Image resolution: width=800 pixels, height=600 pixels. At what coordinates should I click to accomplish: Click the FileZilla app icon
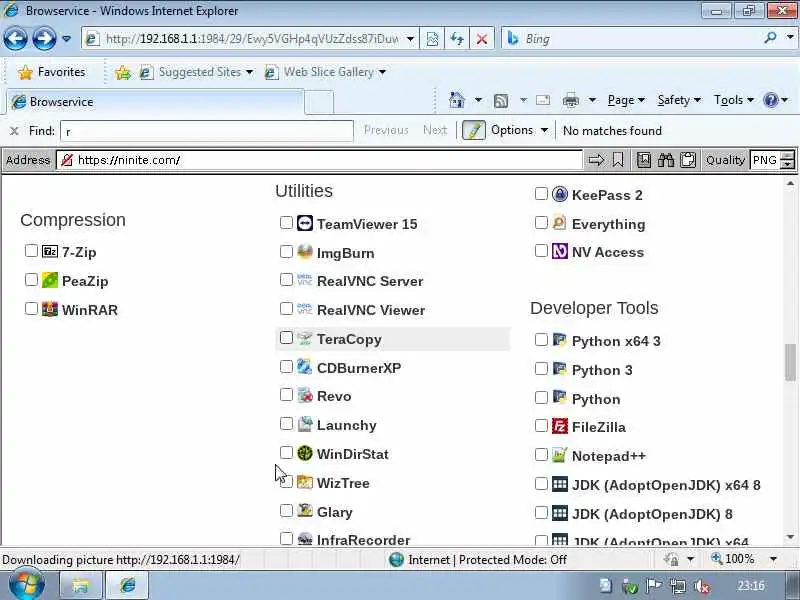point(560,426)
